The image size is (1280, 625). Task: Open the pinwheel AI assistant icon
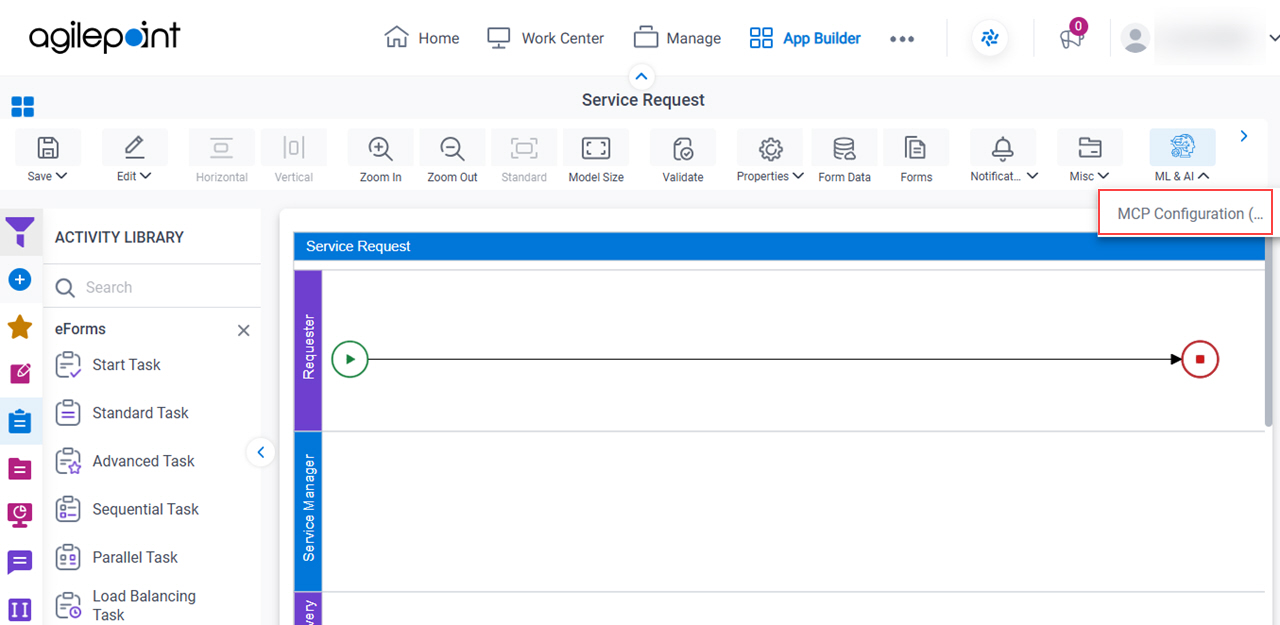(990, 38)
